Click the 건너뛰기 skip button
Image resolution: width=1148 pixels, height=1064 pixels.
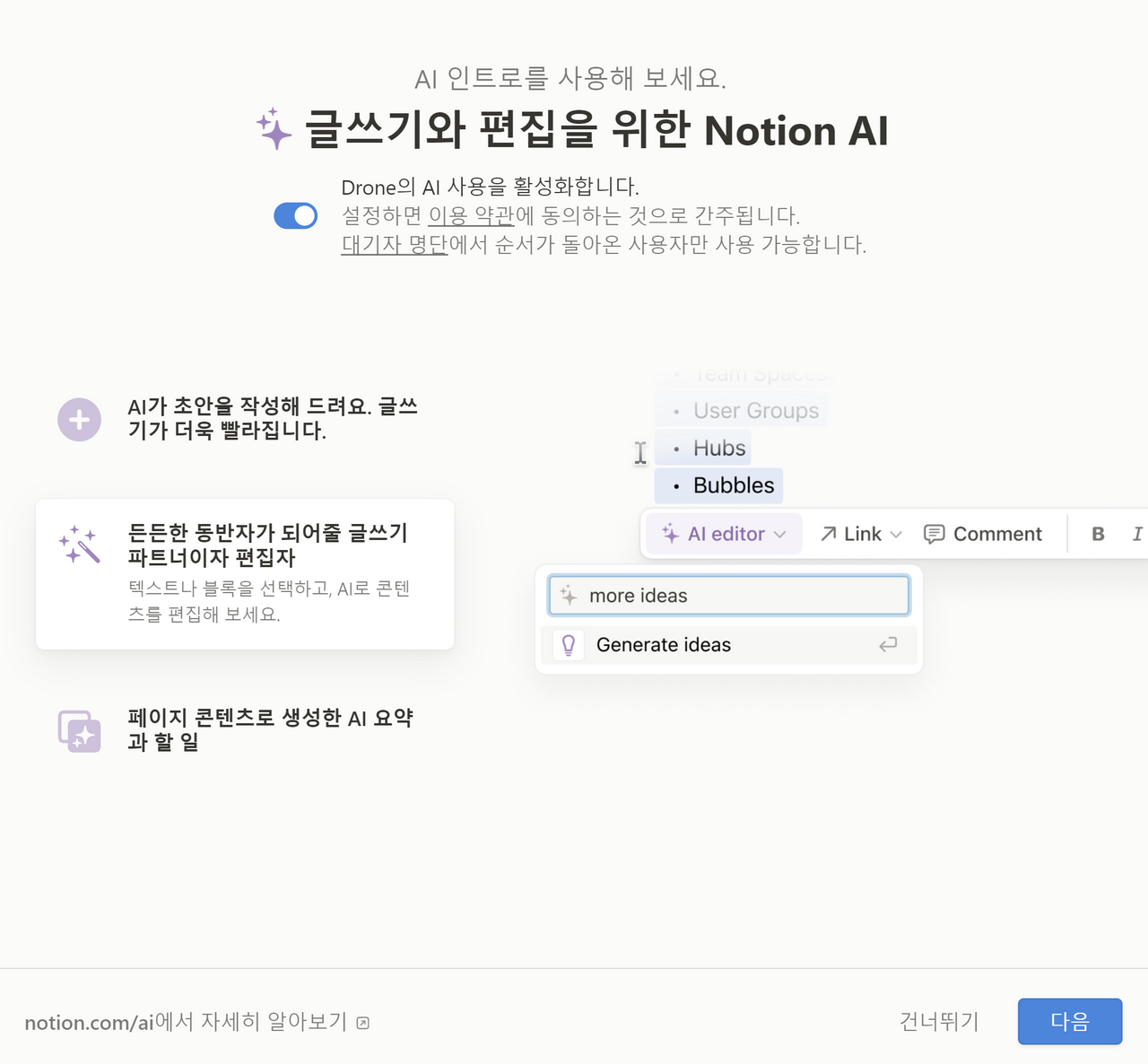(x=938, y=1021)
